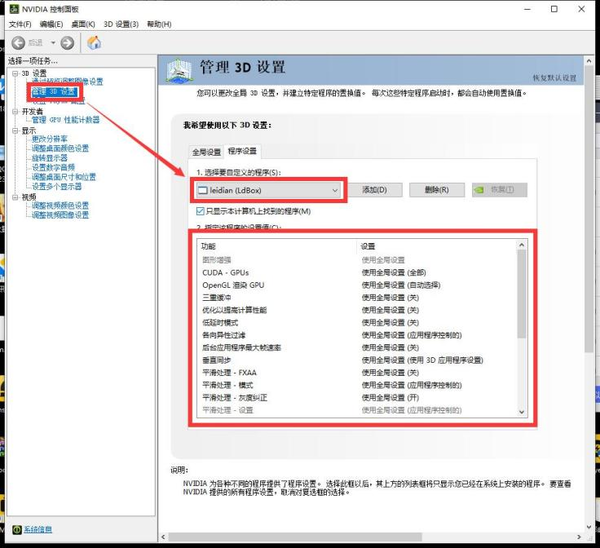Select 旋转显示器 tree item
This screenshot has height=548, width=600.
click(50, 158)
